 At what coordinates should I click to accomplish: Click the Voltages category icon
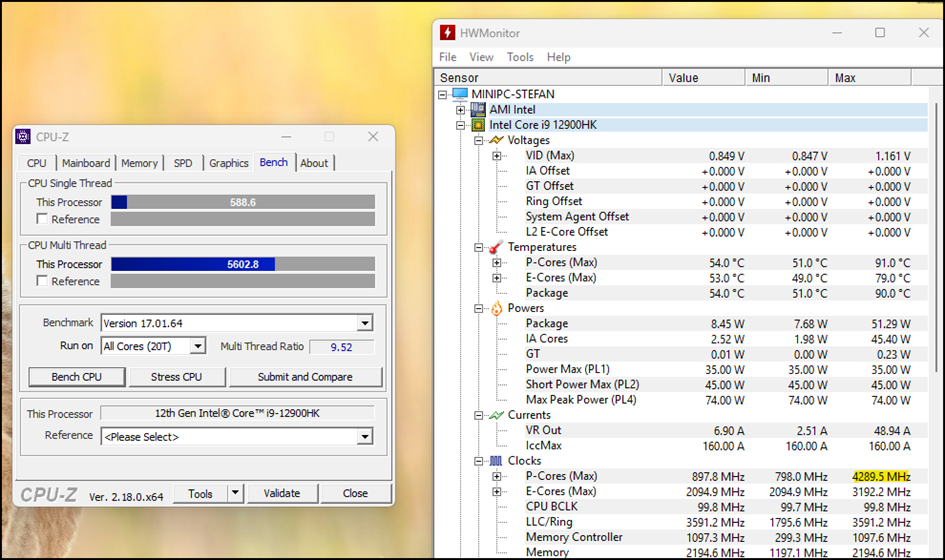pyautogui.click(x=496, y=140)
